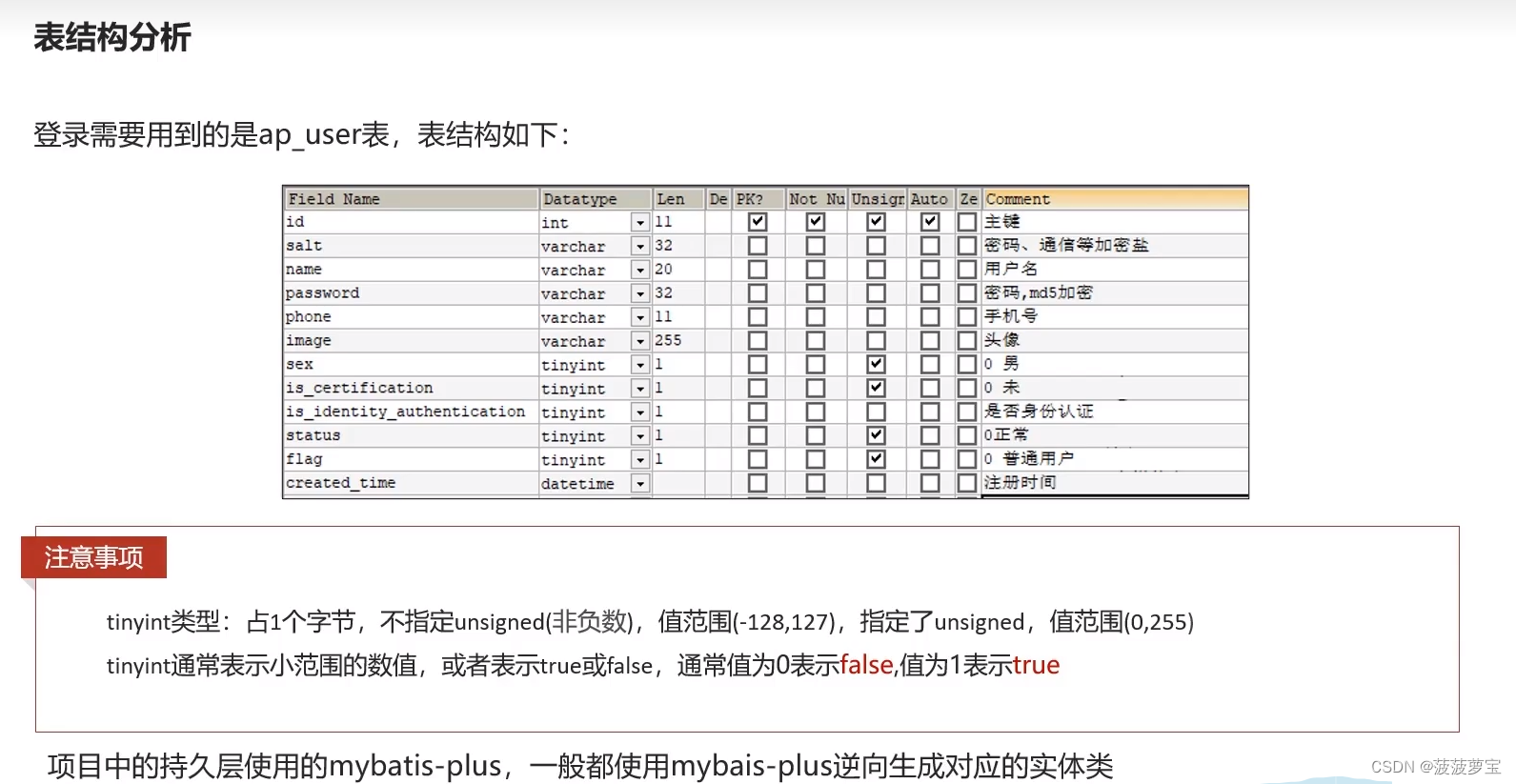This screenshot has width=1516, height=784.
Task: Toggle Unsigned checkbox for sex row
Action: (877, 364)
